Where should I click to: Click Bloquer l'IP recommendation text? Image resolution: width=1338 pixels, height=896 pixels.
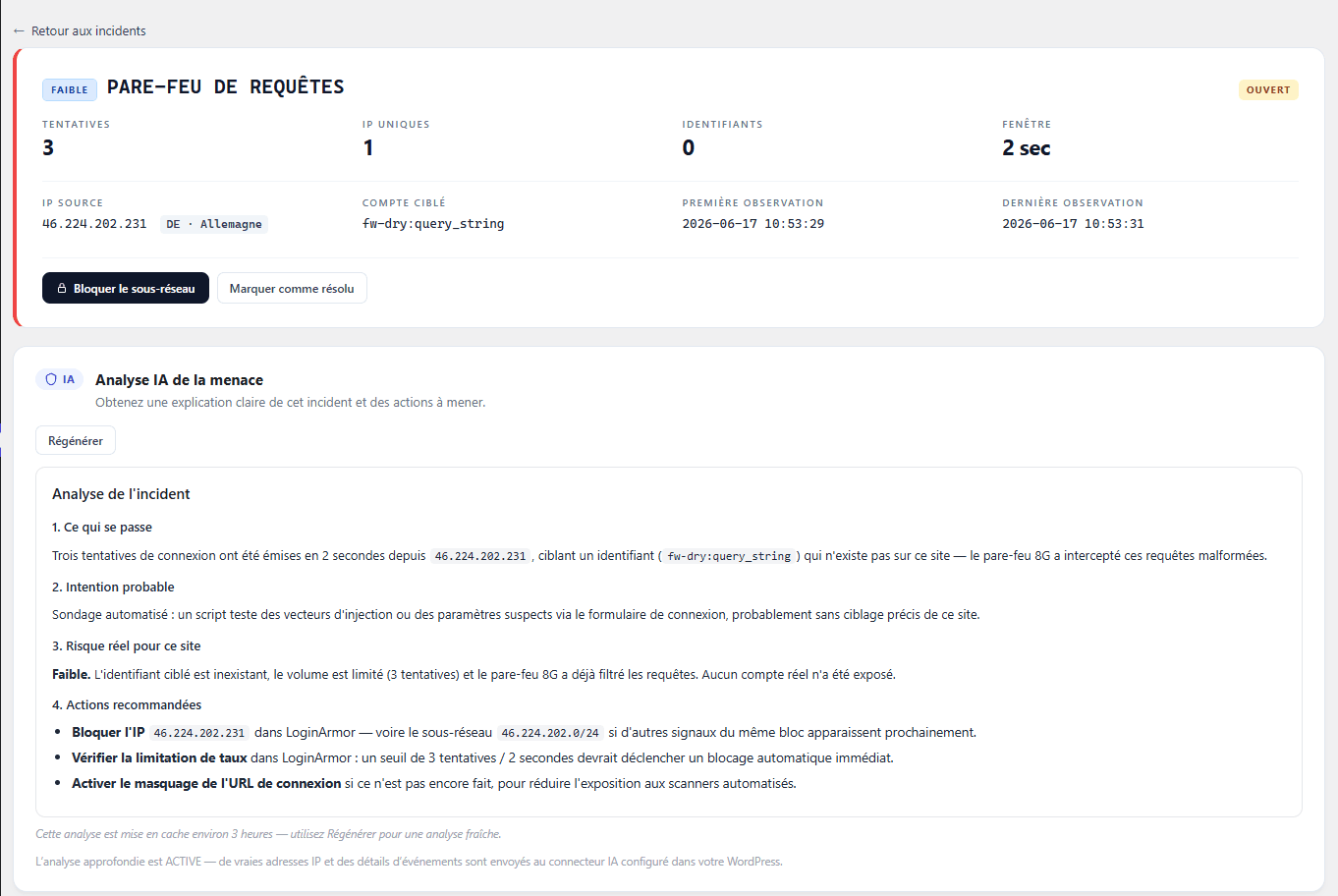point(108,732)
